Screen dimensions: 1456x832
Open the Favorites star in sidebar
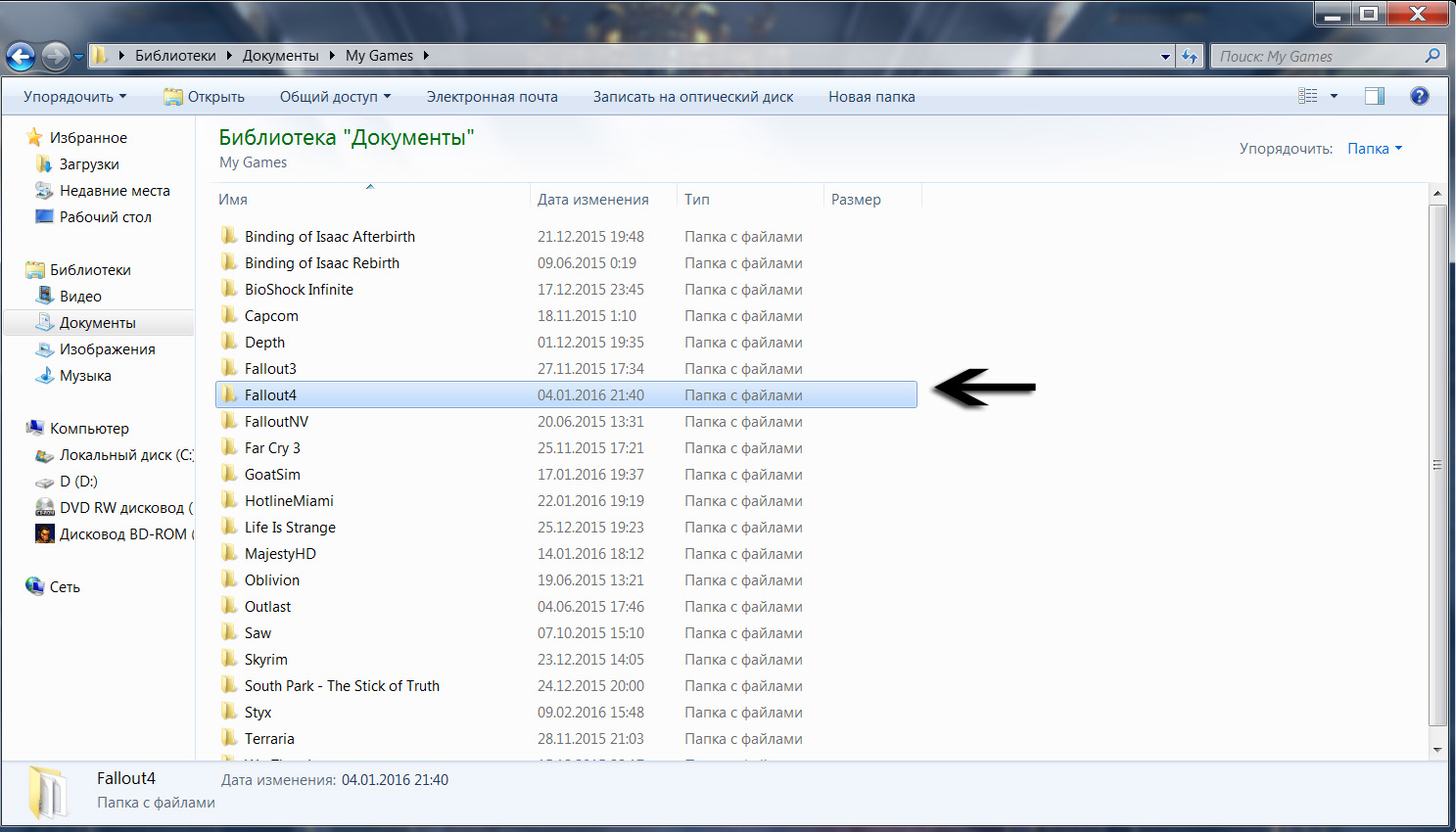pyautogui.click(x=34, y=137)
